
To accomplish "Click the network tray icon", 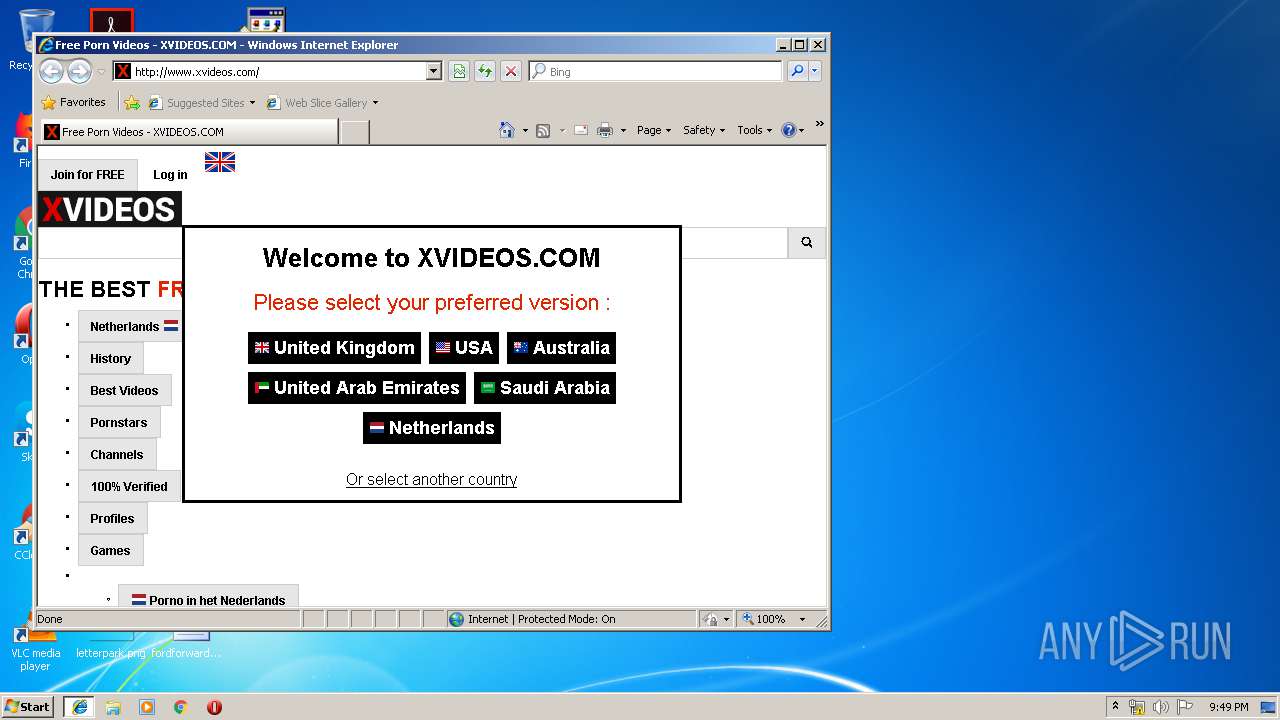I will 1137,707.
